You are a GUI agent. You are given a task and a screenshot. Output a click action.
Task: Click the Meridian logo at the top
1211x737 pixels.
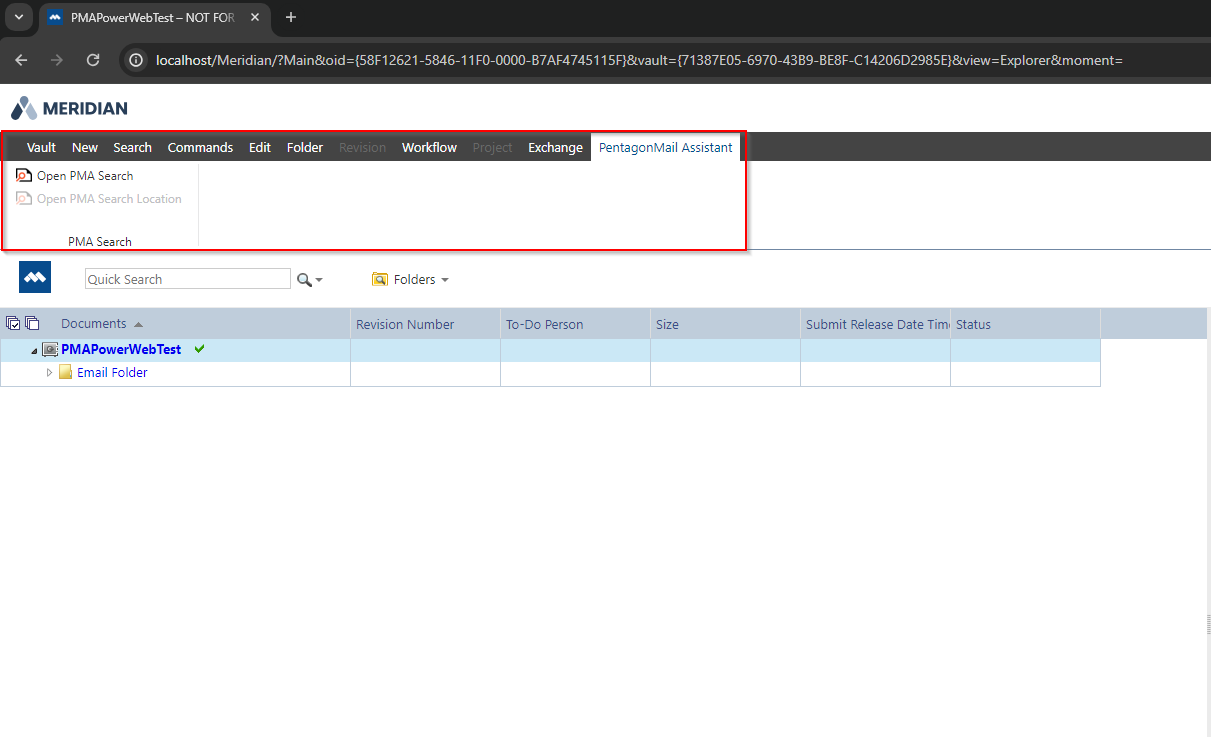click(70, 108)
